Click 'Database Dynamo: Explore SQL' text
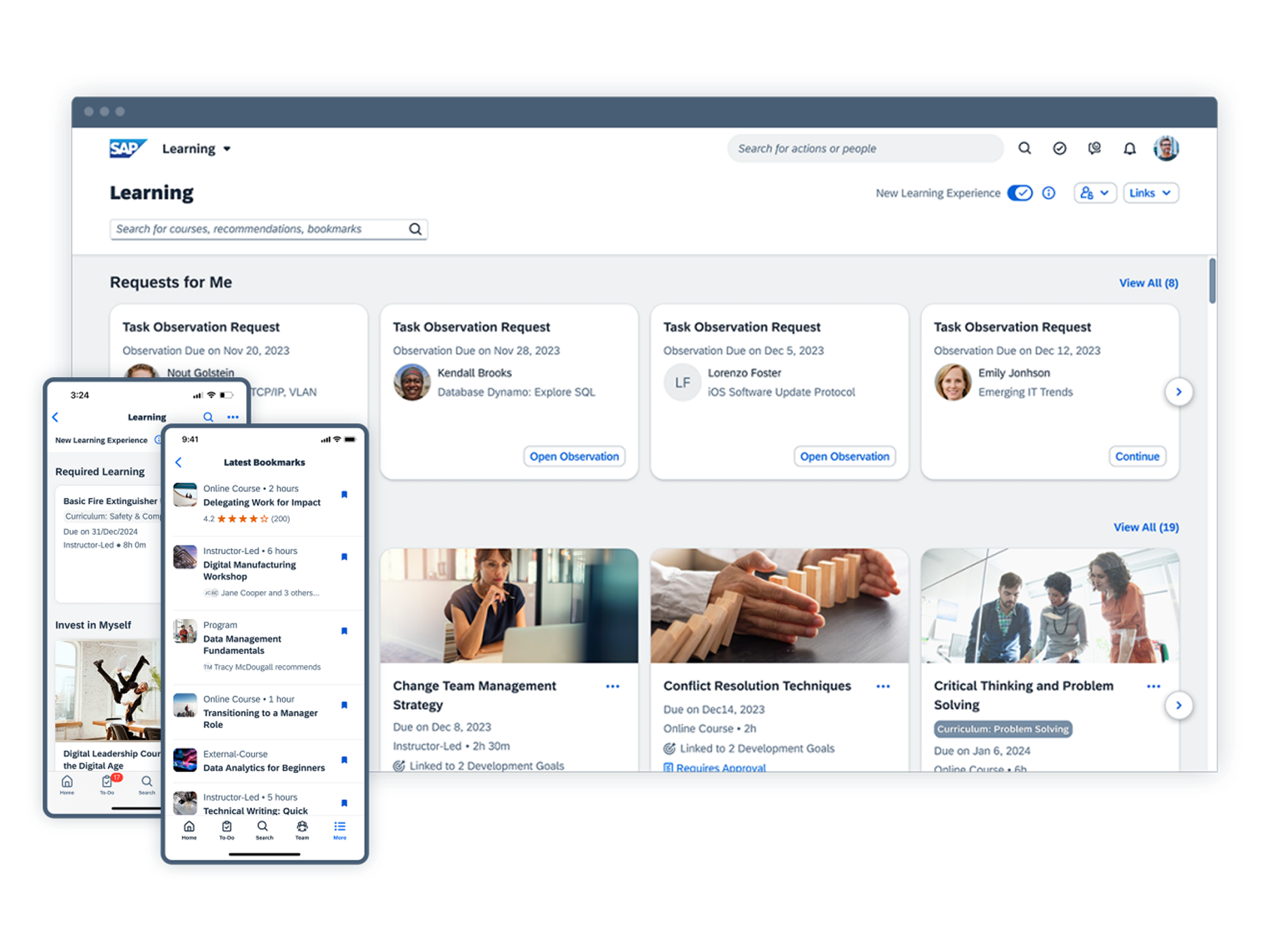 click(x=516, y=392)
